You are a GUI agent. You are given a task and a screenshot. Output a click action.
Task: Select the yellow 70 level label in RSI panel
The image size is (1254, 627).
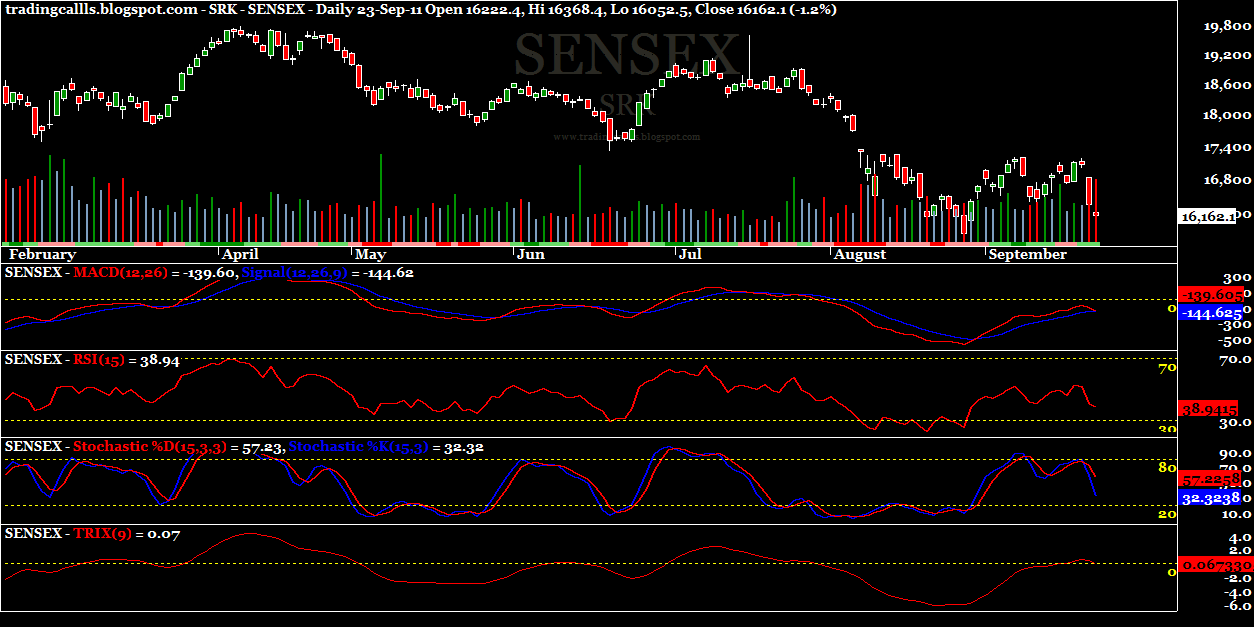point(1165,369)
